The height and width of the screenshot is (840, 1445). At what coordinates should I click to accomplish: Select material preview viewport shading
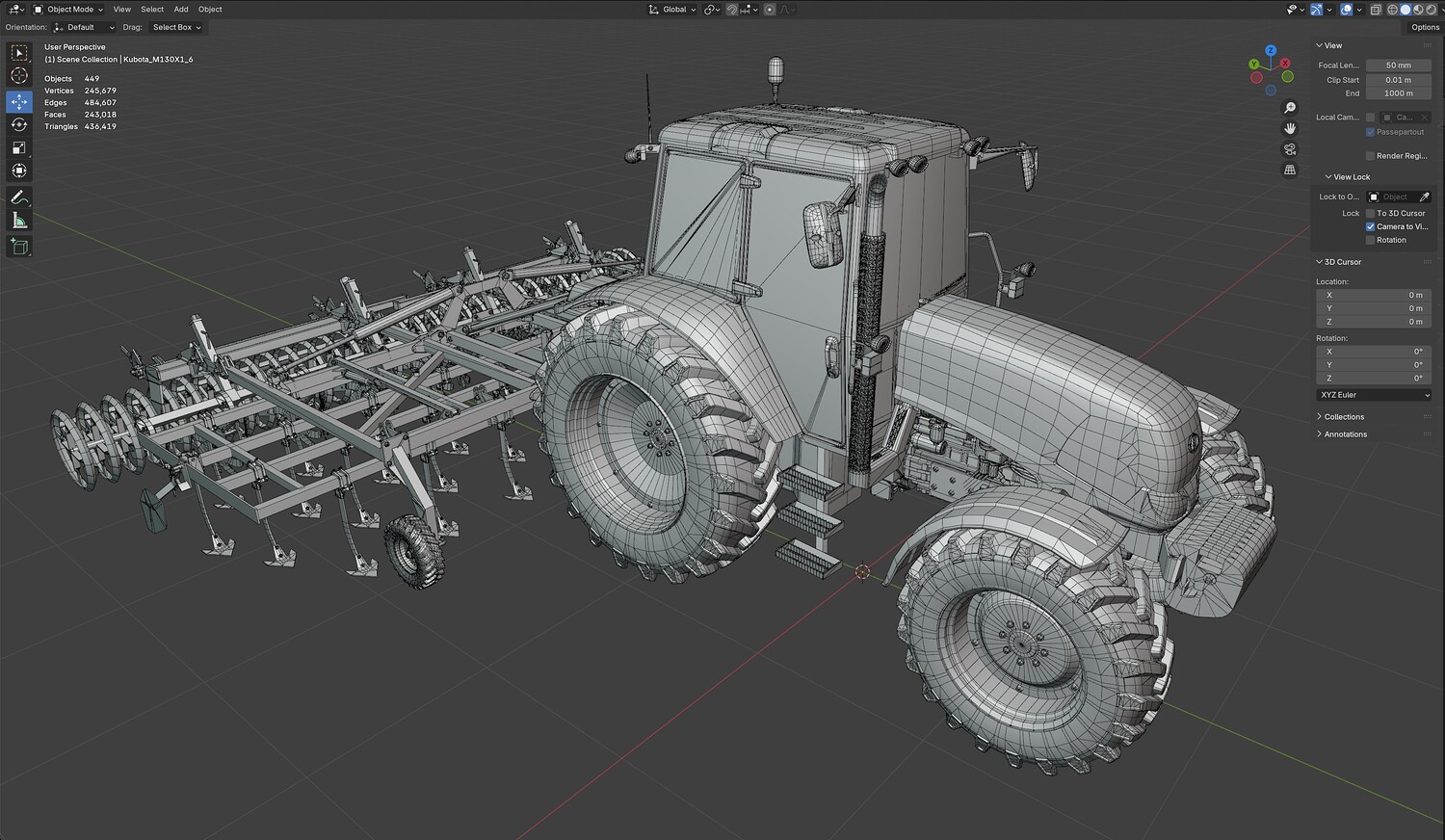pyautogui.click(x=1418, y=10)
